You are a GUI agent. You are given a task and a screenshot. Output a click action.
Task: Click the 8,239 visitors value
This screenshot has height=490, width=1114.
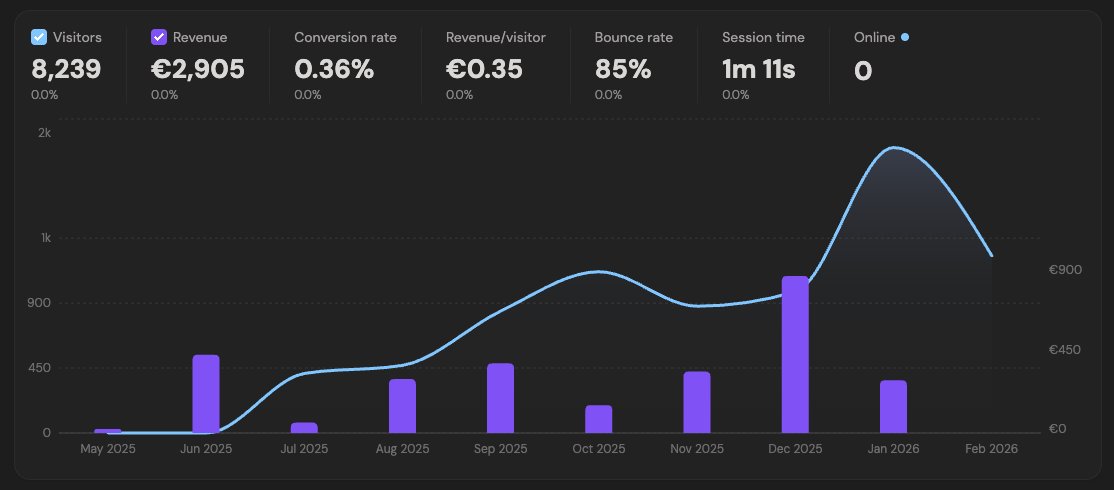[x=66, y=70]
